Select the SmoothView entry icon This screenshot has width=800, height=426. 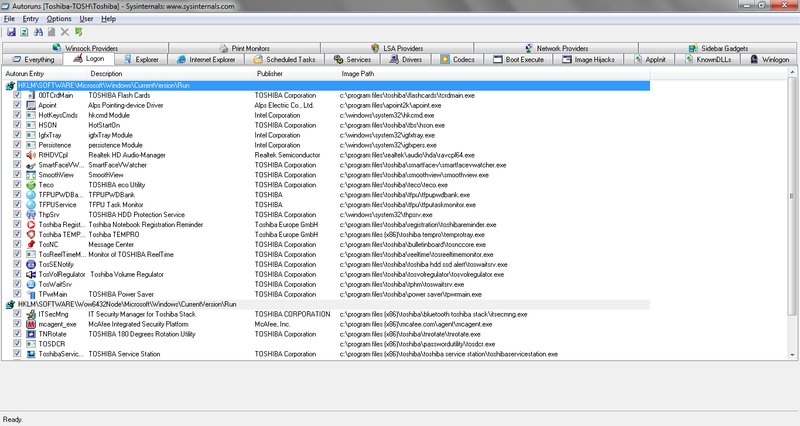[31, 175]
